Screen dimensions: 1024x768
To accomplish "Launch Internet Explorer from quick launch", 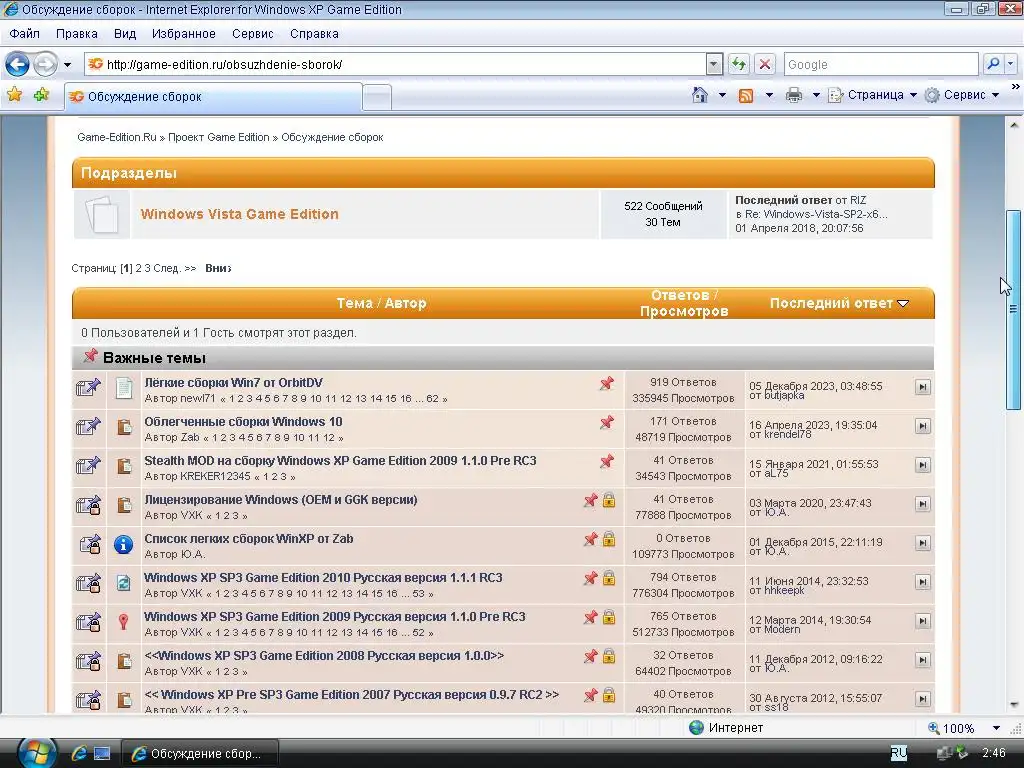I will point(79,754).
